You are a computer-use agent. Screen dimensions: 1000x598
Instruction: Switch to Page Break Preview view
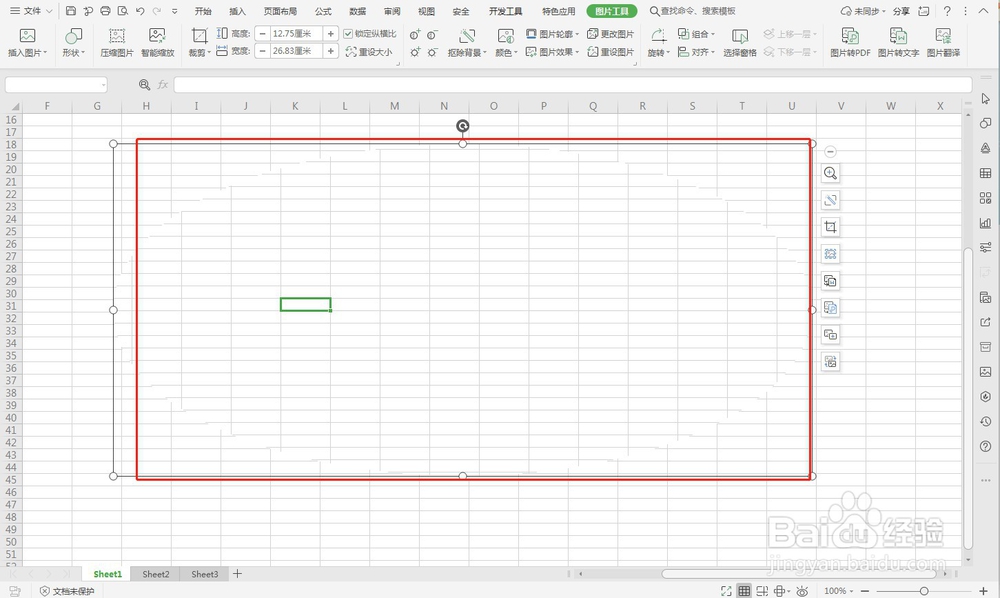(761, 591)
